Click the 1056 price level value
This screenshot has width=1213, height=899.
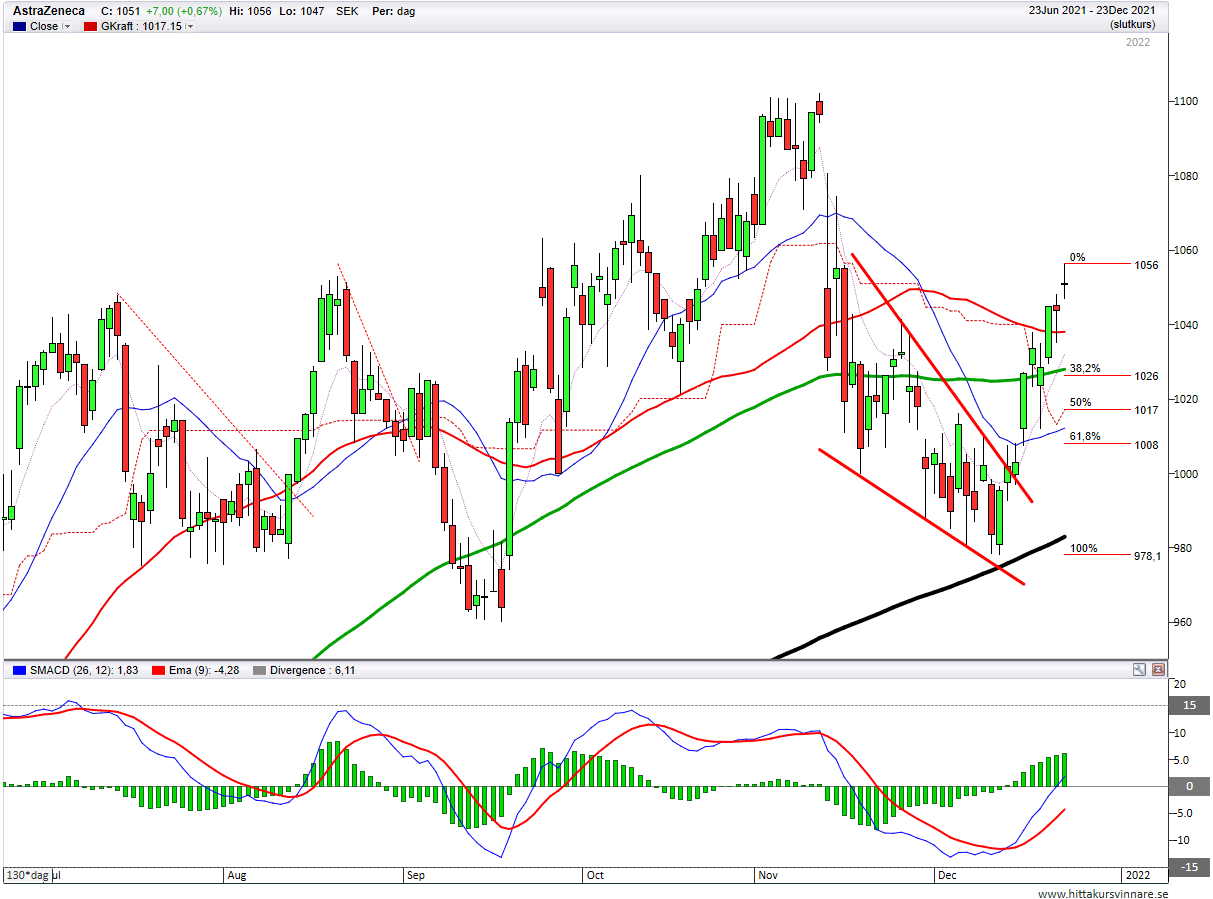pyautogui.click(x=1147, y=265)
